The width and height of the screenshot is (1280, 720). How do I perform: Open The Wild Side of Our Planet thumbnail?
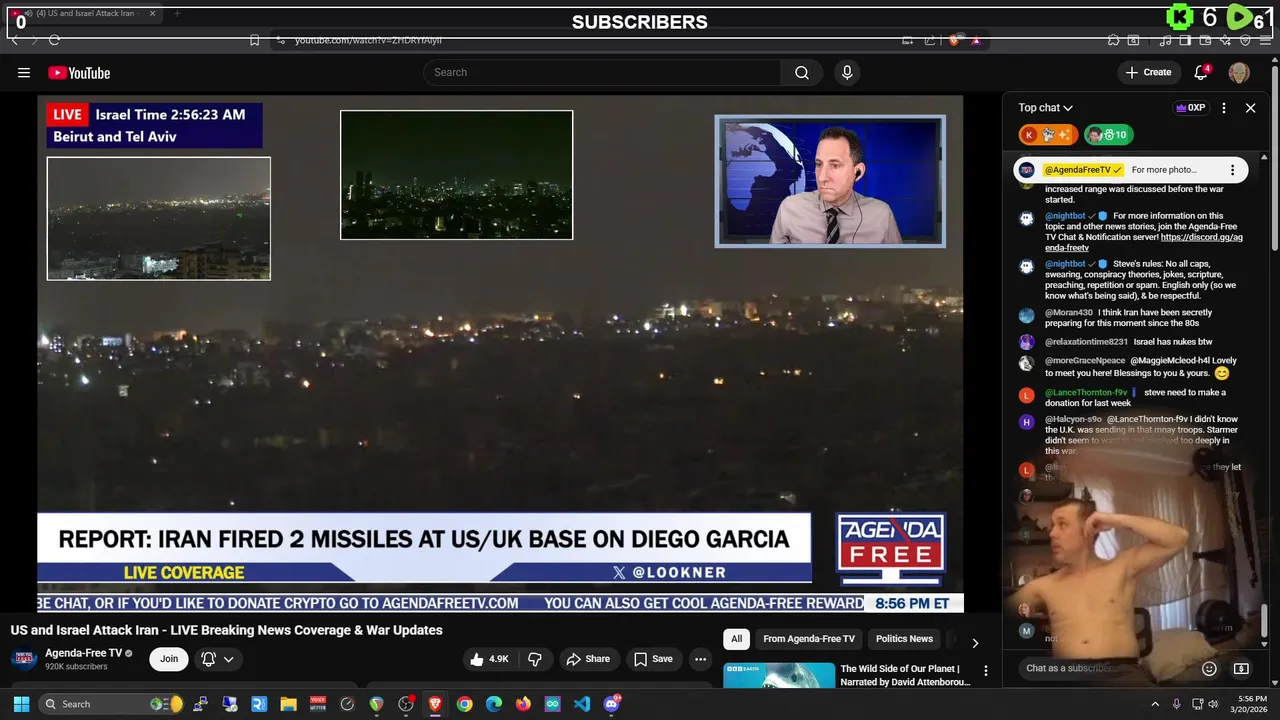tap(779, 676)
